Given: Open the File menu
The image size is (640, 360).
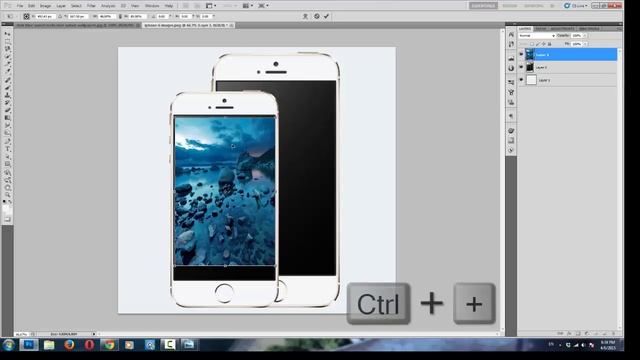Looking at the screenshot, I should pyautogui.click(x=20, y=6).
